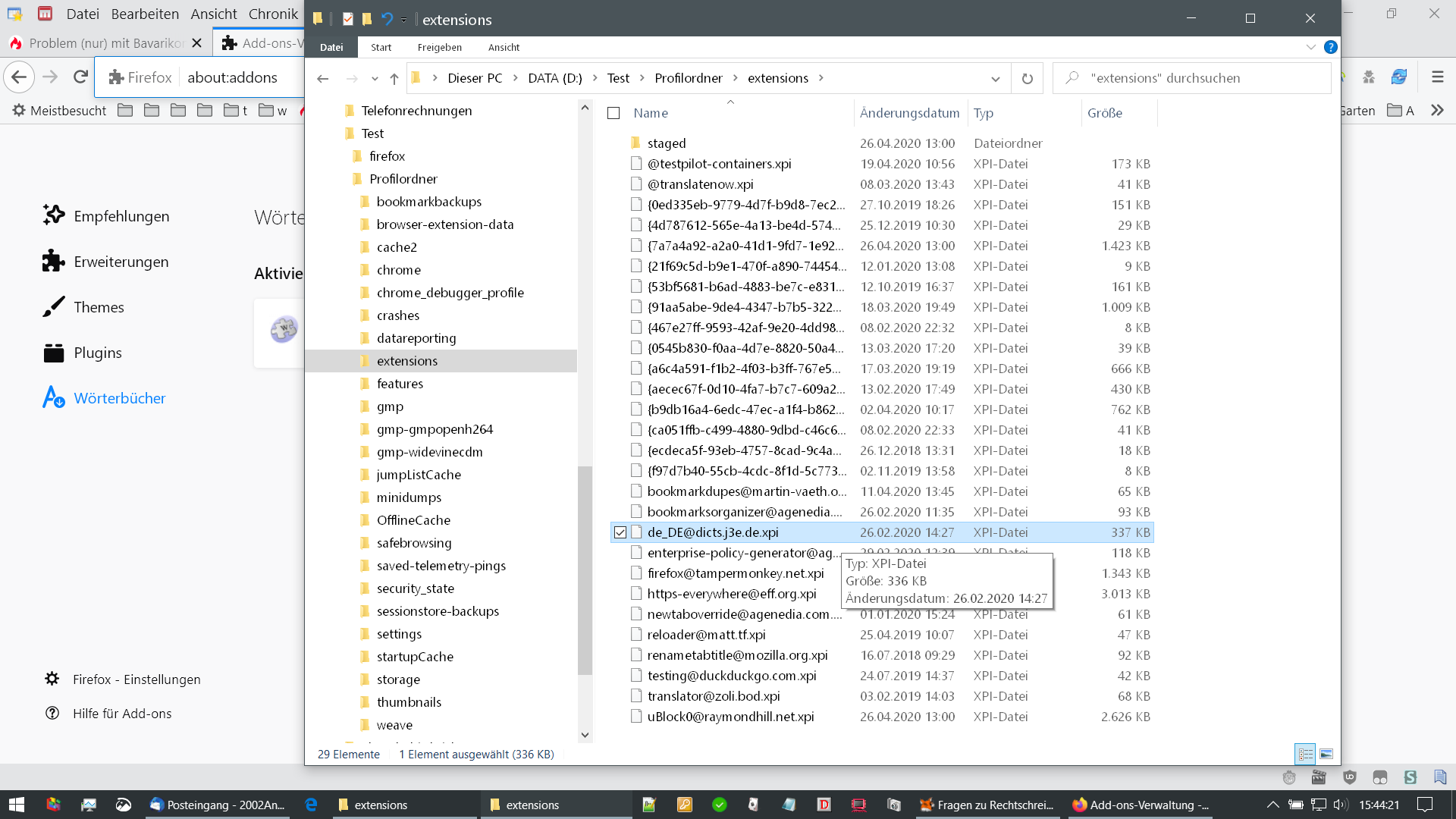Open the Ansicht ribbon tab
Image resolution: width=1456 pixels, height=819 pixels.
504,47
